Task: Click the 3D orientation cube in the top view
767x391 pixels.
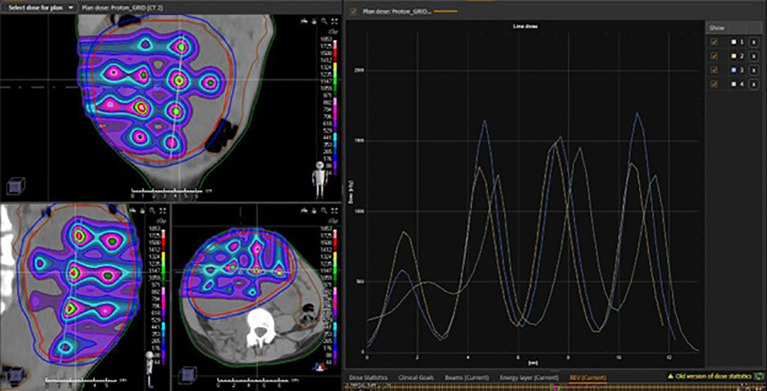Action: (16, 185)
